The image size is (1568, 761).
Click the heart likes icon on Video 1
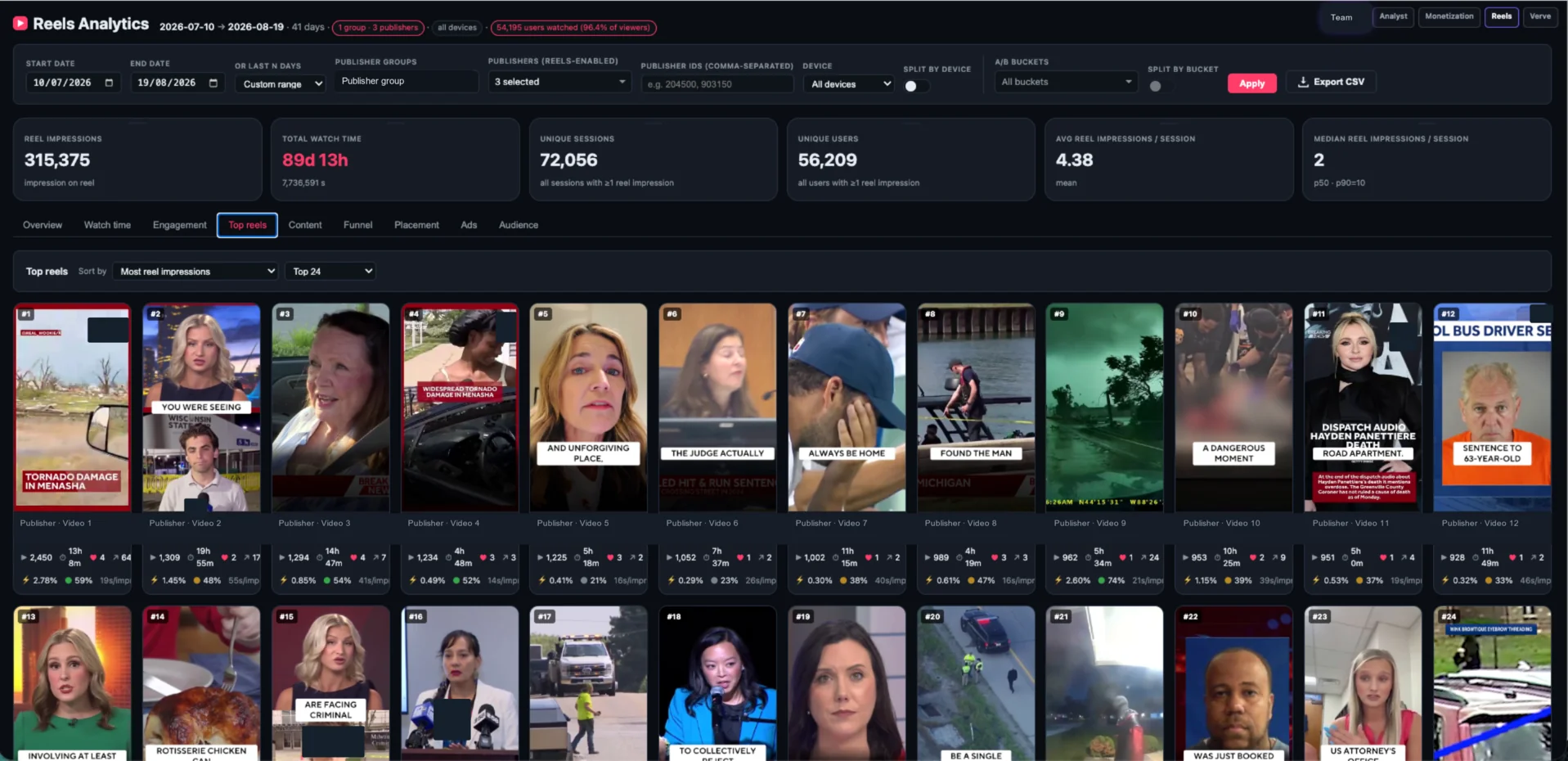pyautogui.click(x=92, y=557)
